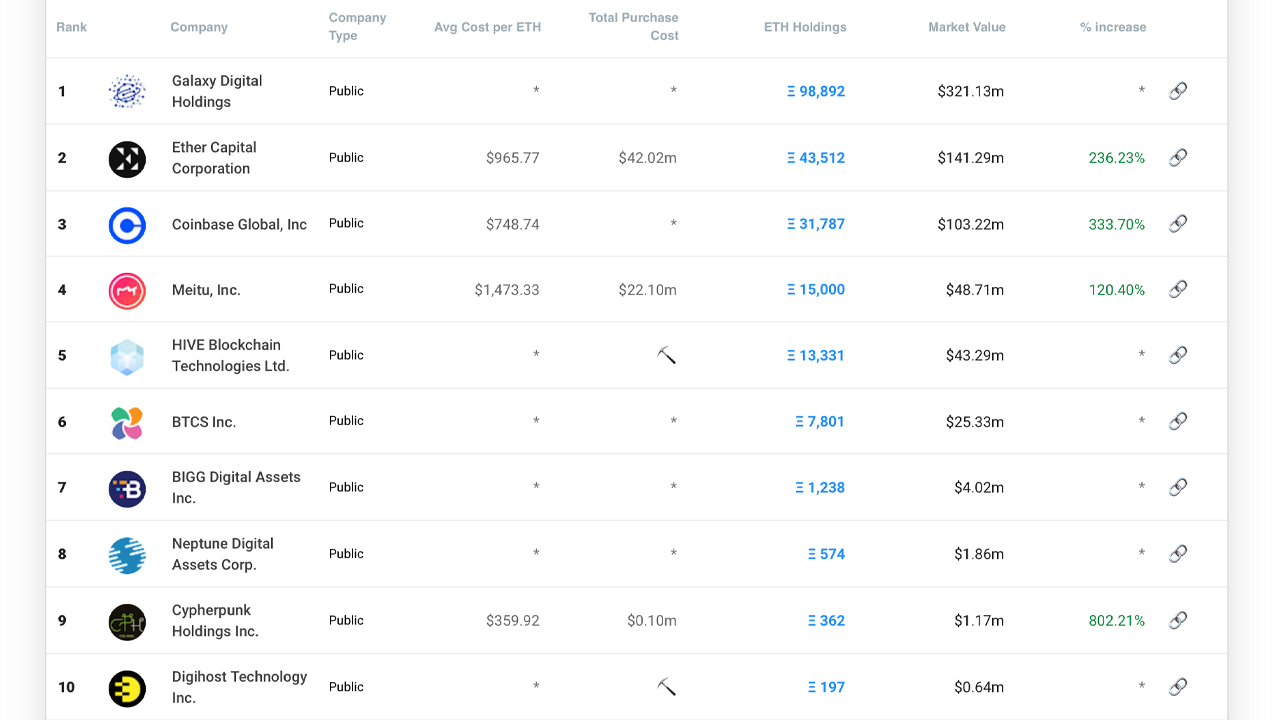Sort by the Market Value header
Screen dimensions: 1280x720
click(967, 27)
